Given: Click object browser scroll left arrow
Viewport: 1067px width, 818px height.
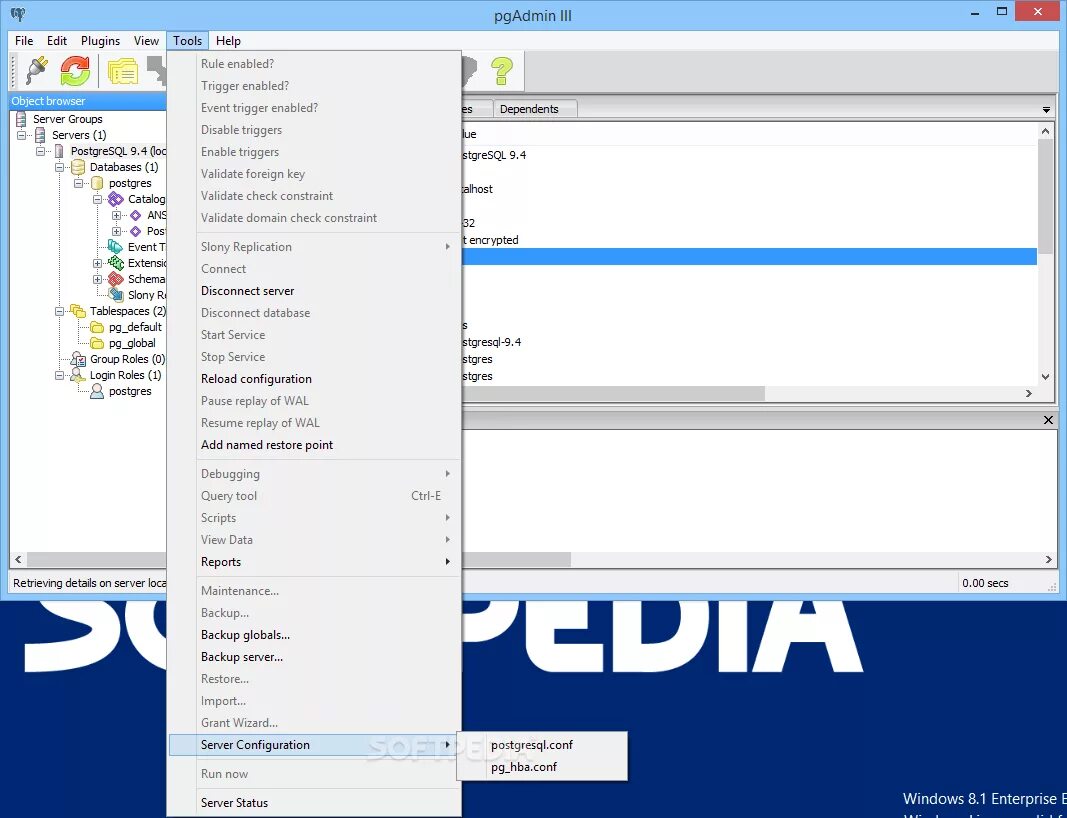Looking at the screenshot, I should coord(18,559).
